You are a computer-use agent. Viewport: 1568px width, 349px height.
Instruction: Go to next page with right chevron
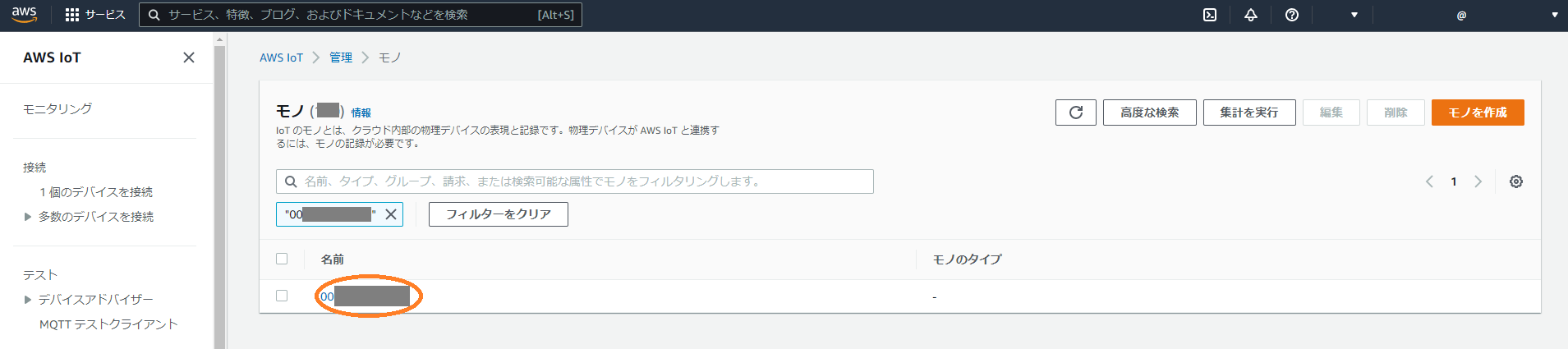pos(1478,181)
